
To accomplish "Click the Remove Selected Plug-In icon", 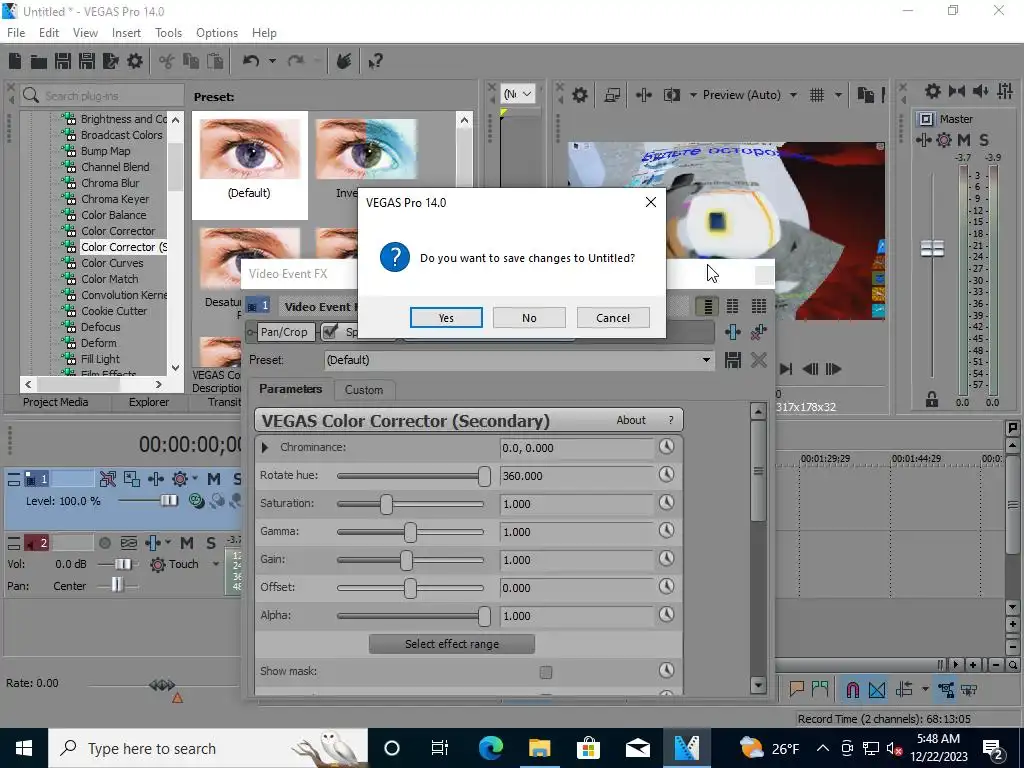I will (x=758, y=332).
